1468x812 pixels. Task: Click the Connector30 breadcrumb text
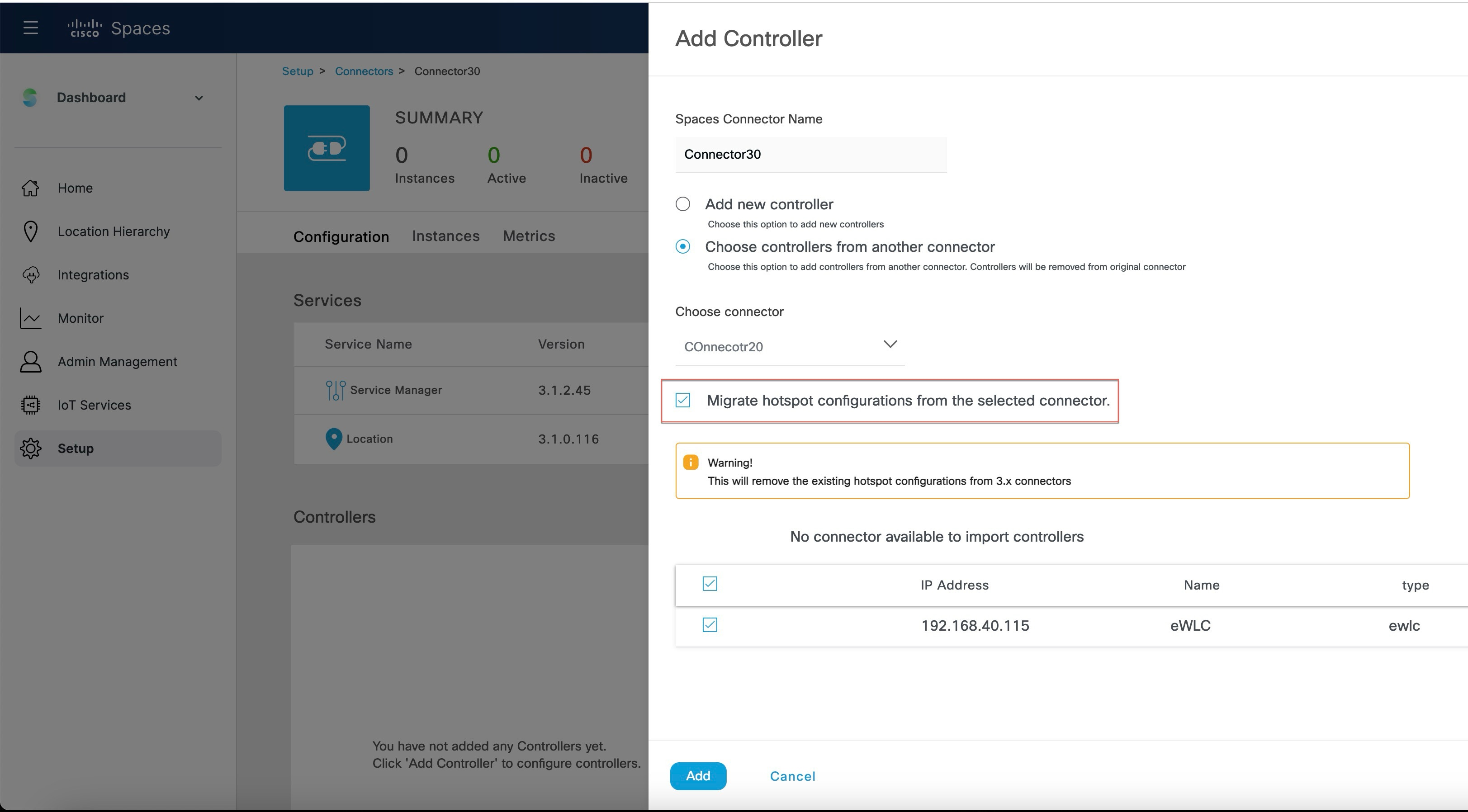point(447,71)
